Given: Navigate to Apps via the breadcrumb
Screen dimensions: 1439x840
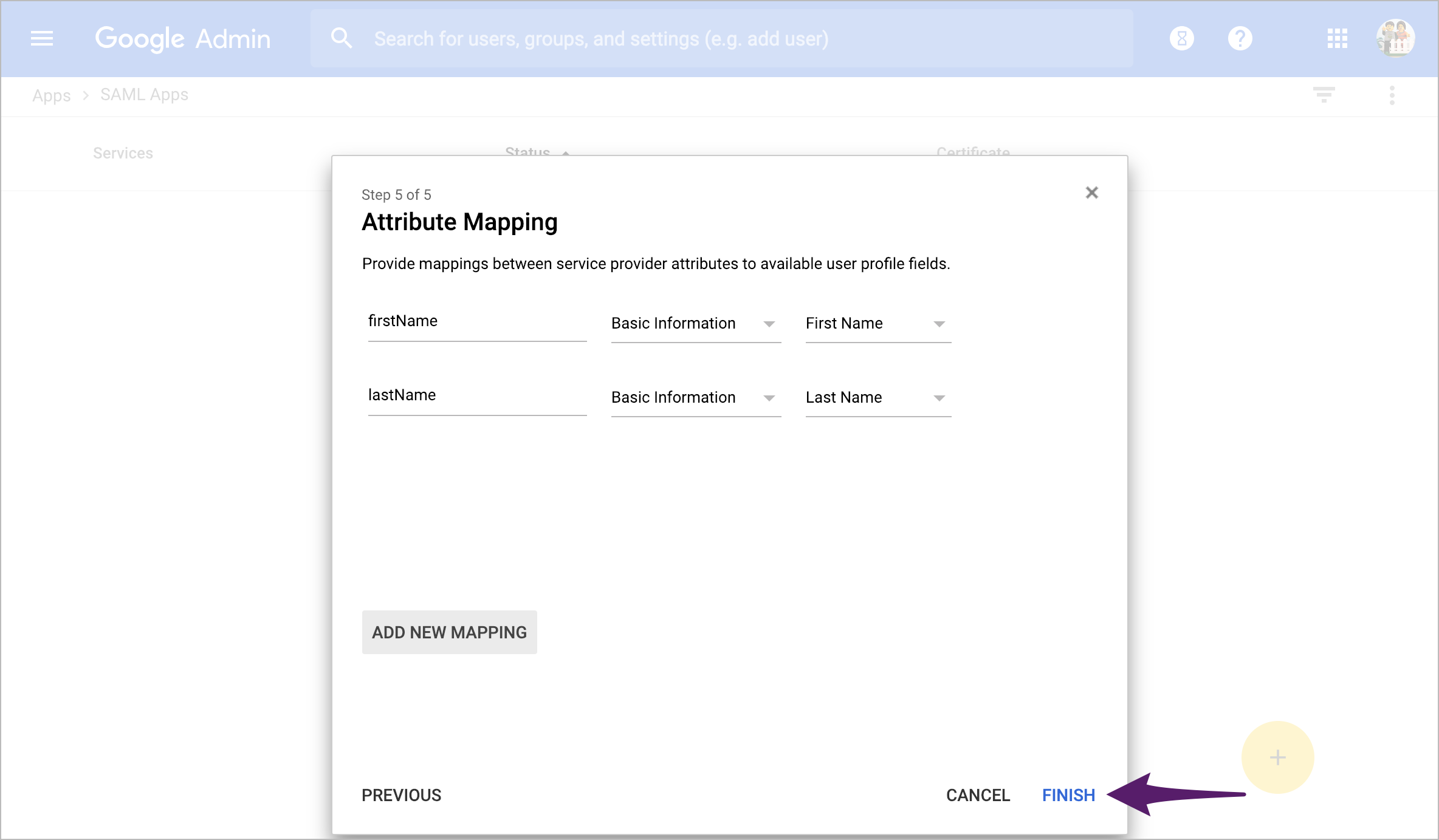Looking at the screenshot, I should click(51, 95).
